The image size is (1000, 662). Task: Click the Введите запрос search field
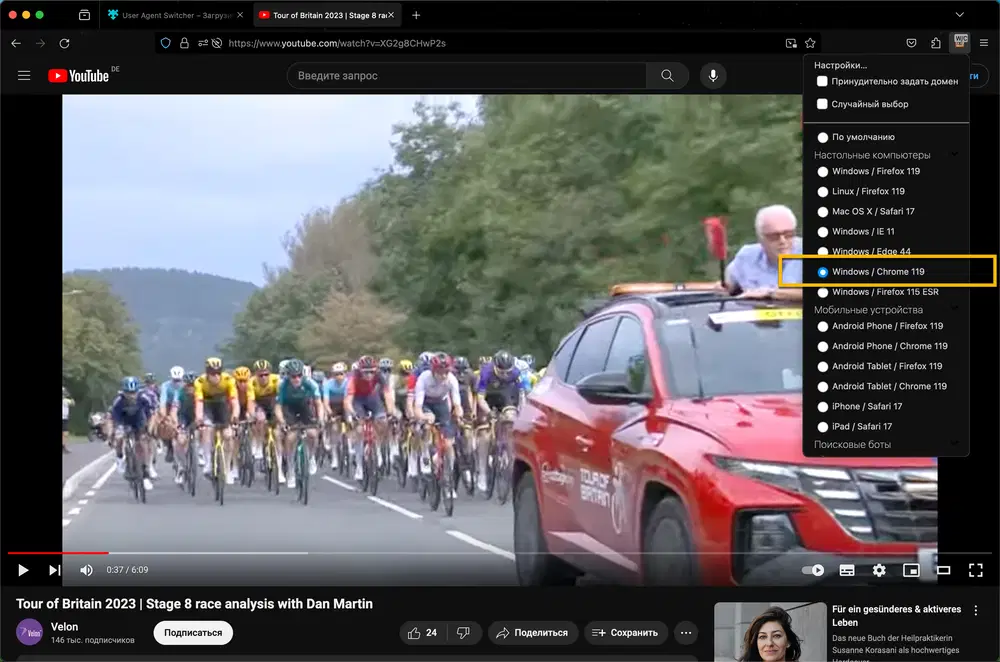coord(467,76)
